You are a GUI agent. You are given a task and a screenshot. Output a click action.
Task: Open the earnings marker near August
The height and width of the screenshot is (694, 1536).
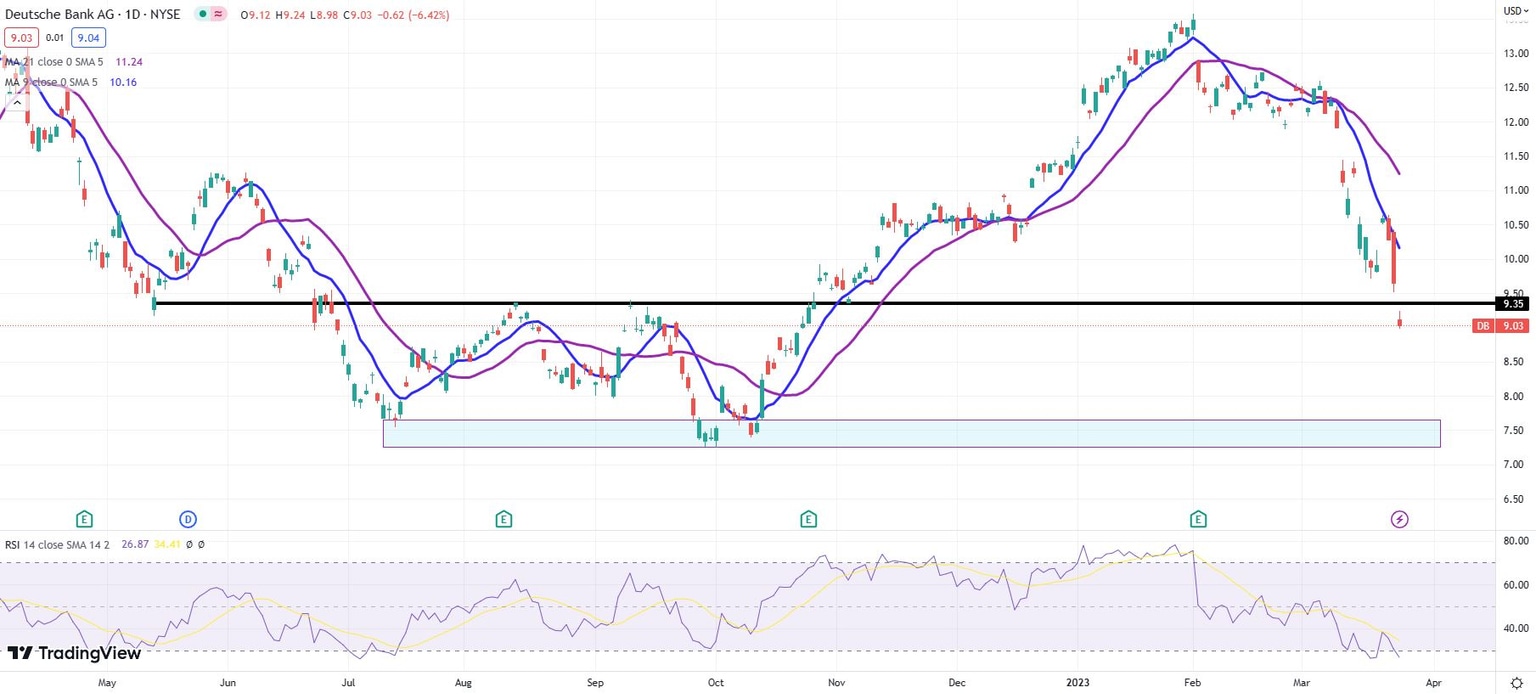coord(504,519)
